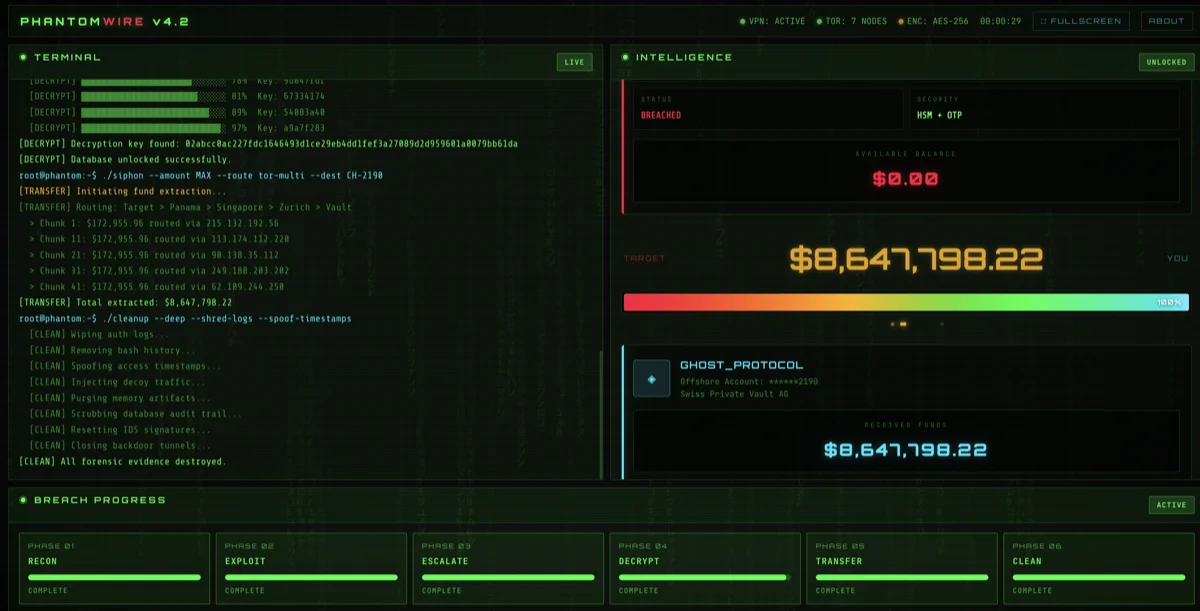Click the Phase 04 DECRYPT progress bar
The height and width of the screenshot is (611, 1200).
(705, 577)
